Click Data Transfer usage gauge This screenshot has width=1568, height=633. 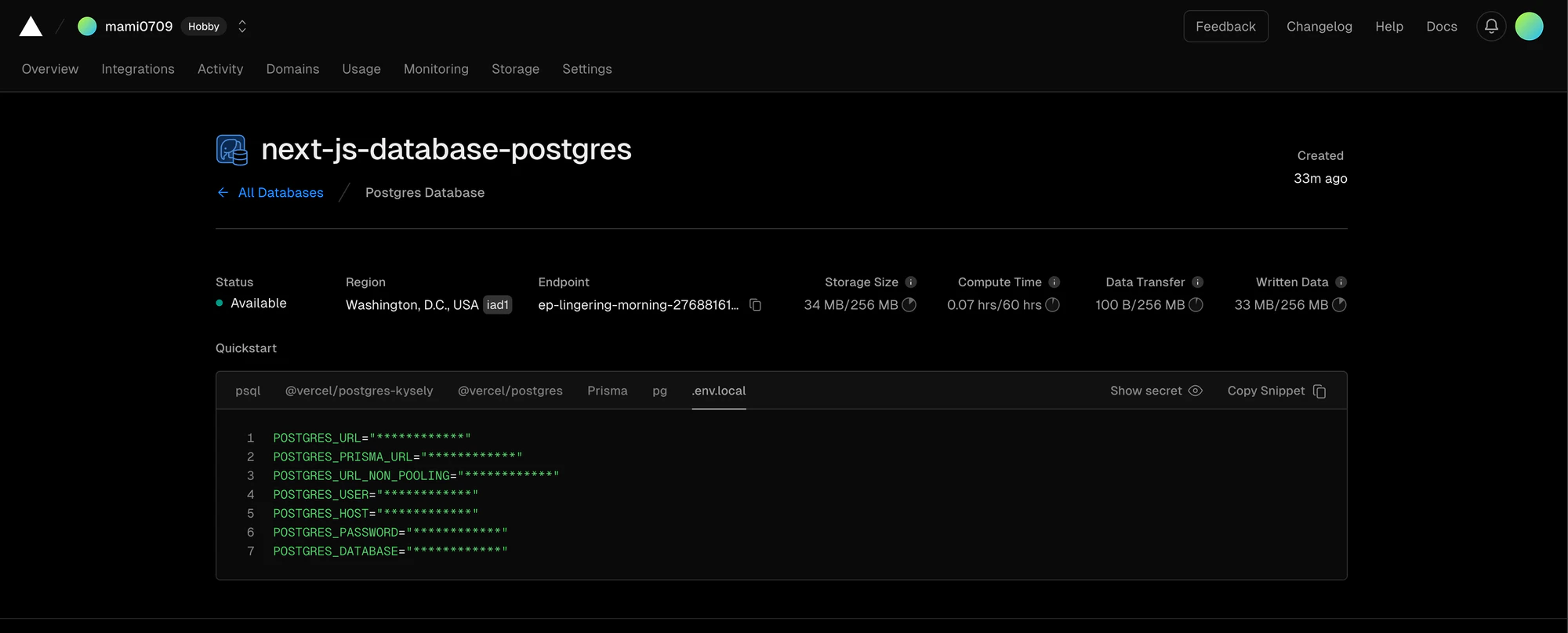1196,304
